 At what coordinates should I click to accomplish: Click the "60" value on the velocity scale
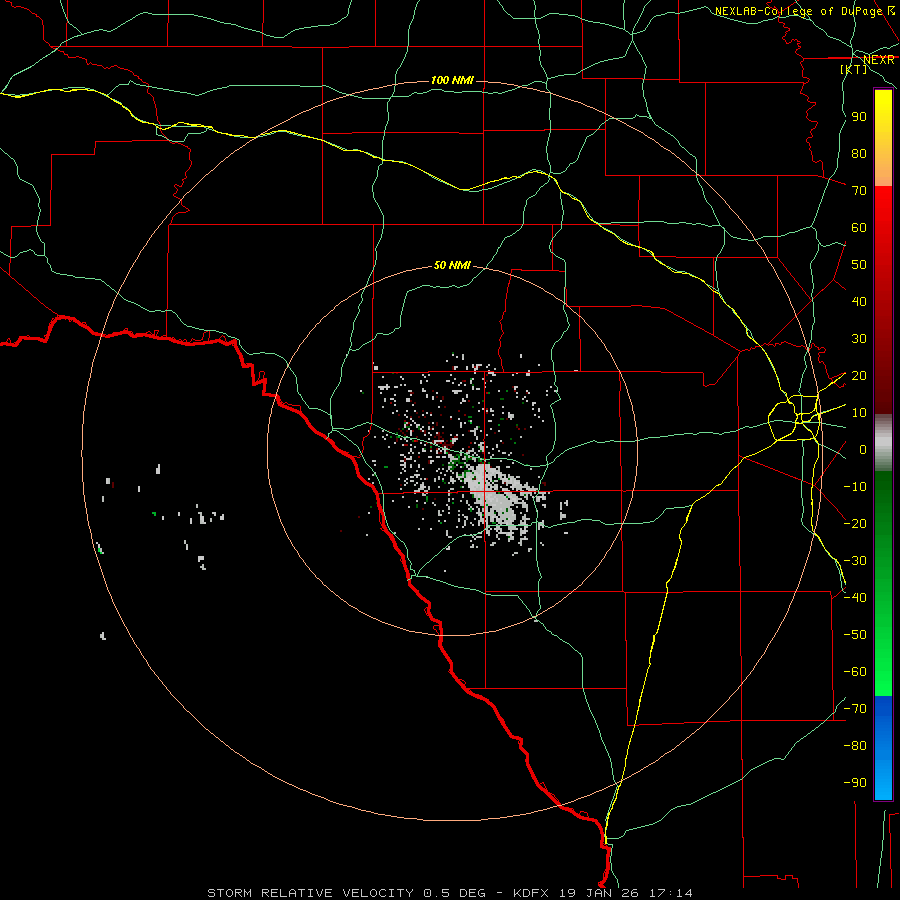[859, 228]
